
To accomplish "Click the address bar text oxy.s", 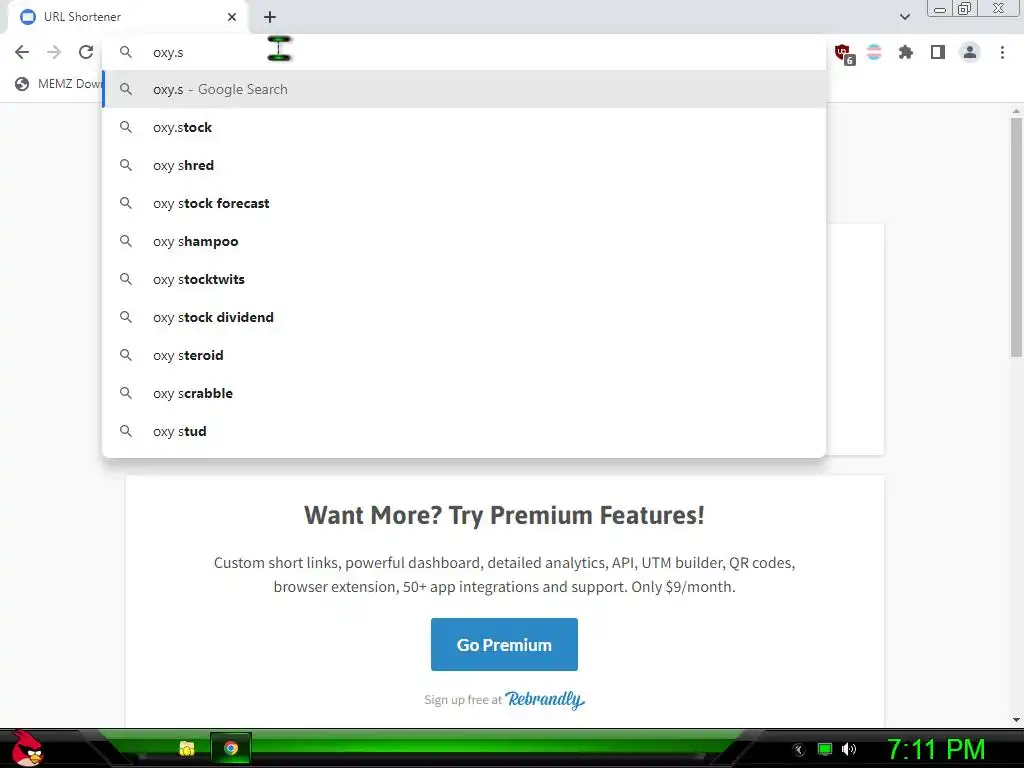I will (x=168, y=53).
